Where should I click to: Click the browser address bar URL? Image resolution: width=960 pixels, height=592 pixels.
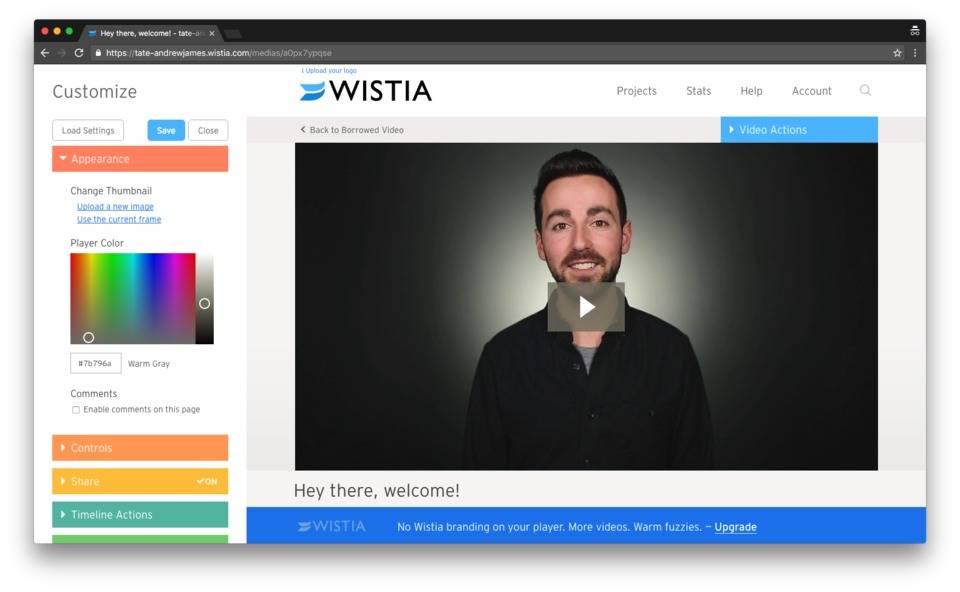(x=219, y=53)
